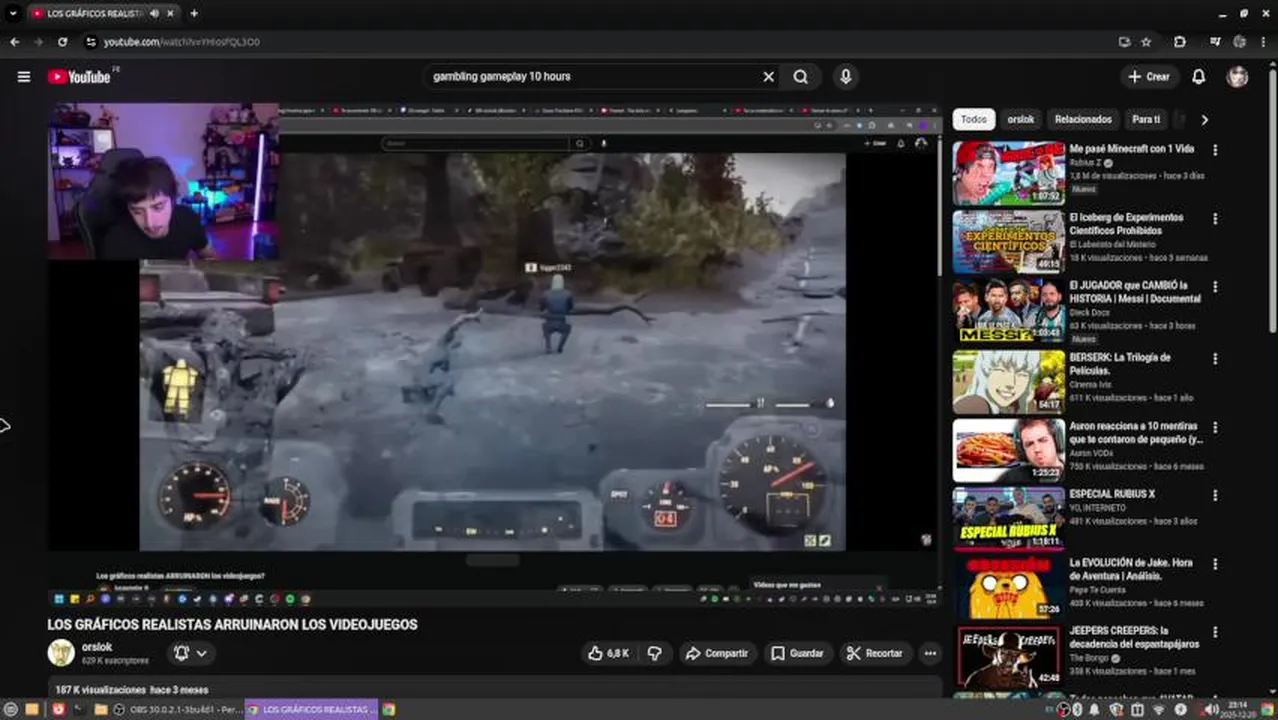Open the taskbar file manager folder

click(100, 709)
